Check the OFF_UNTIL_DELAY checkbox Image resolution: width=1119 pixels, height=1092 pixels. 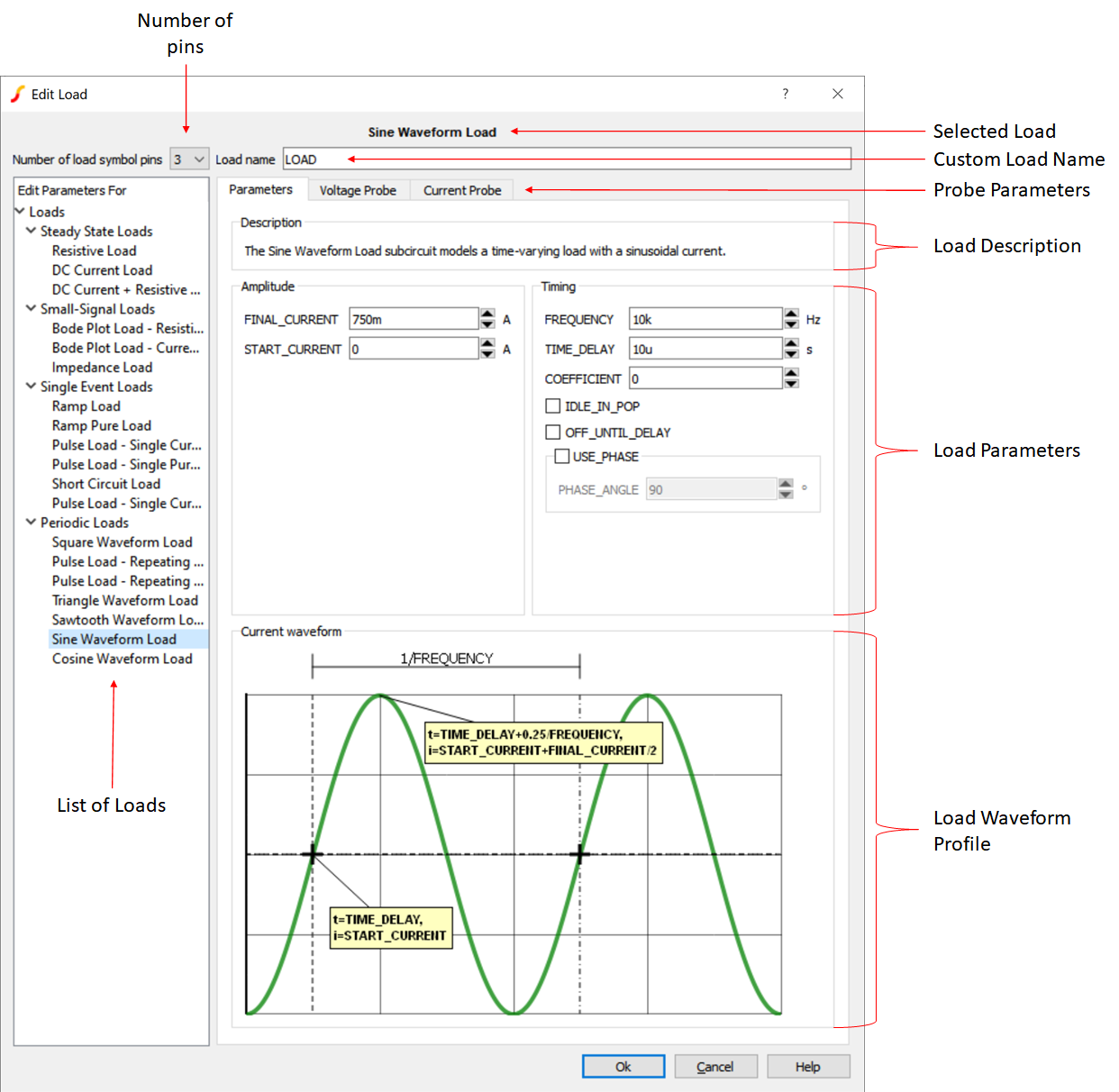[x=552, y=432]
